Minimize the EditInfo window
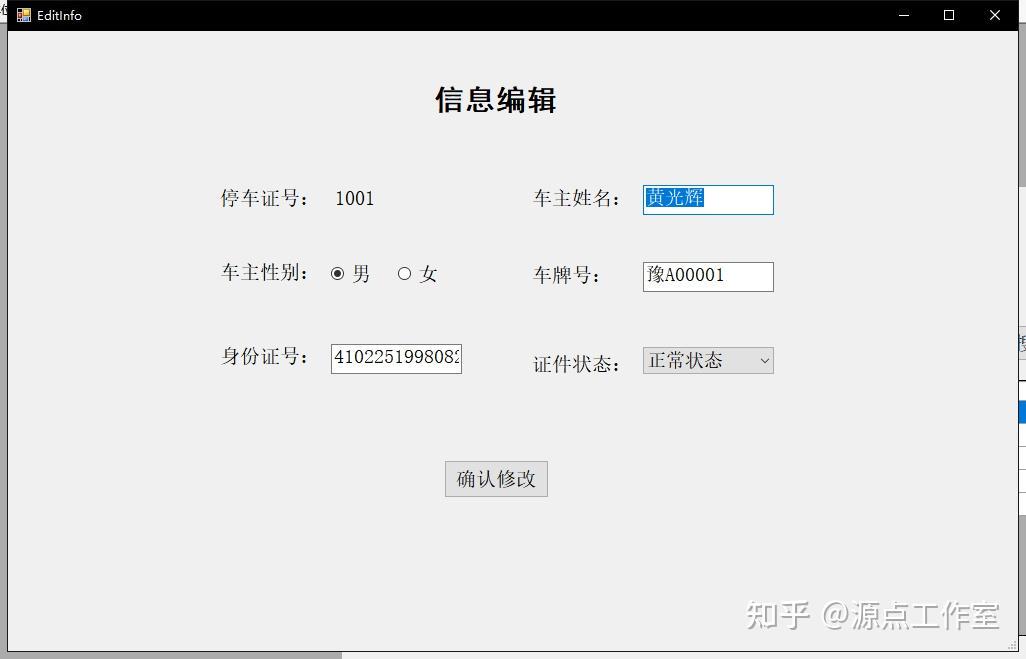 (904, 15)
